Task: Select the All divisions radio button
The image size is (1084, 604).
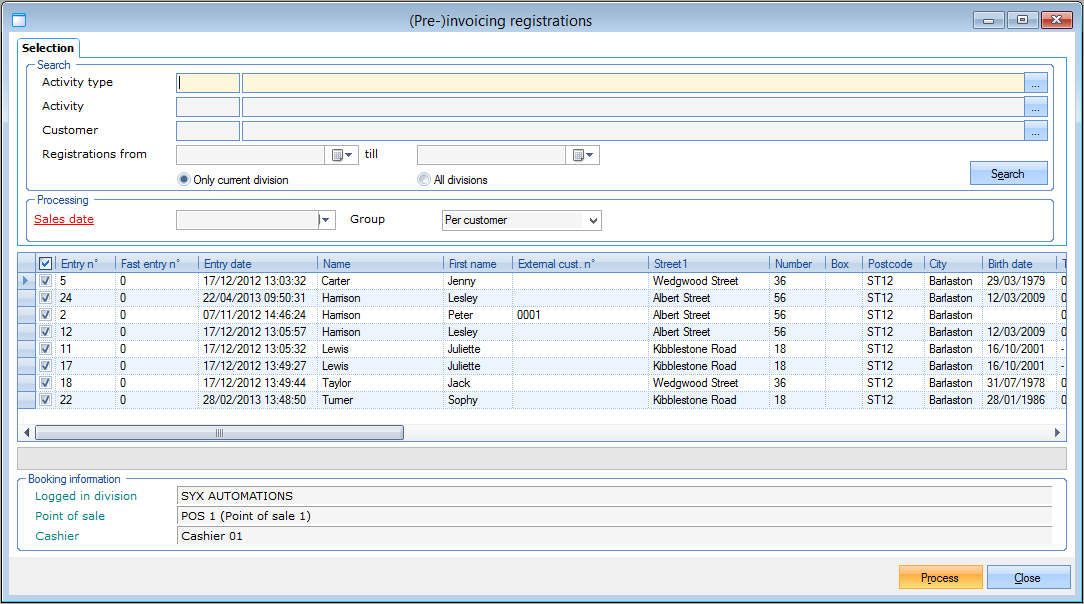Action: click(424, 180)
